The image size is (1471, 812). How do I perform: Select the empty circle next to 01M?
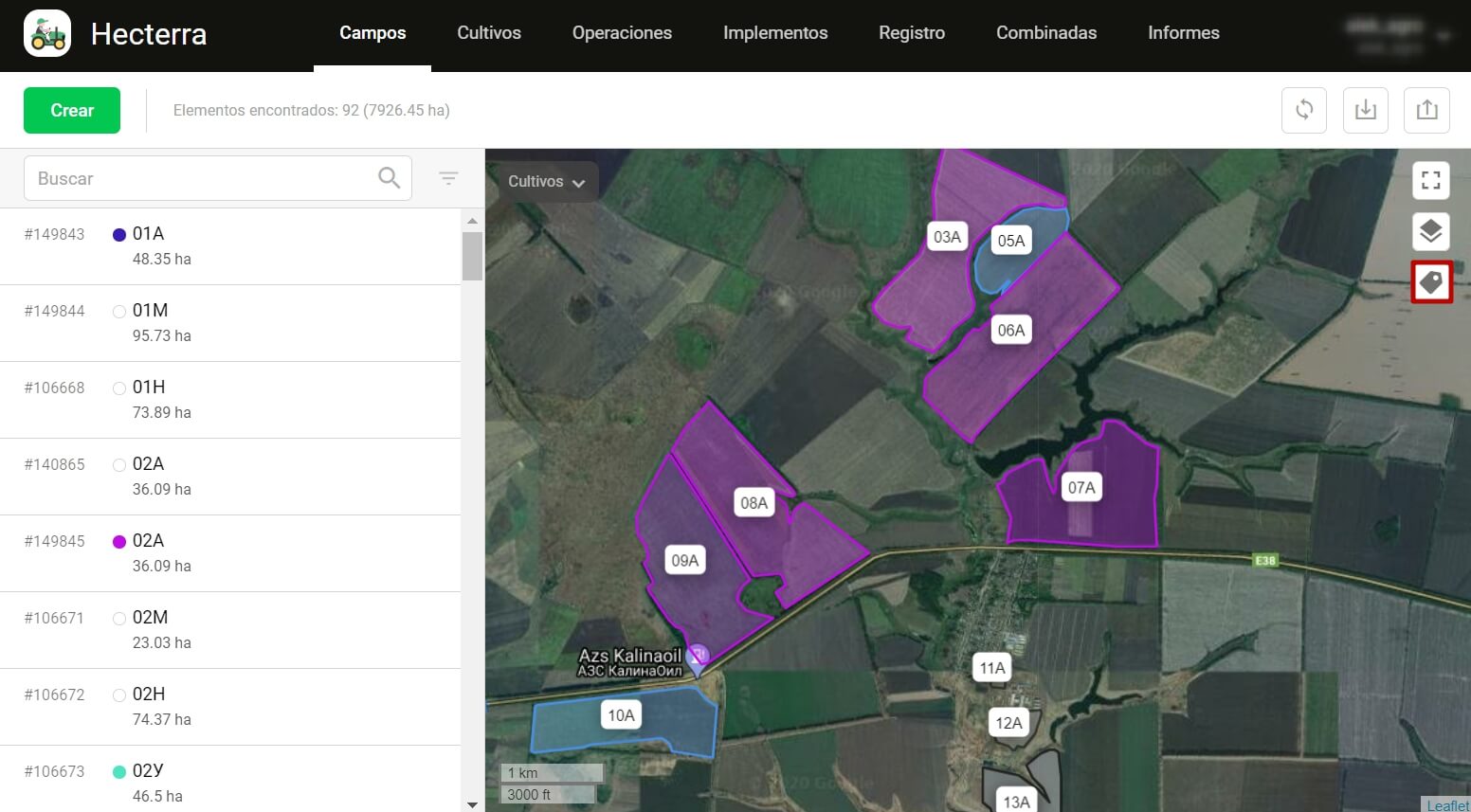(119, 312)
